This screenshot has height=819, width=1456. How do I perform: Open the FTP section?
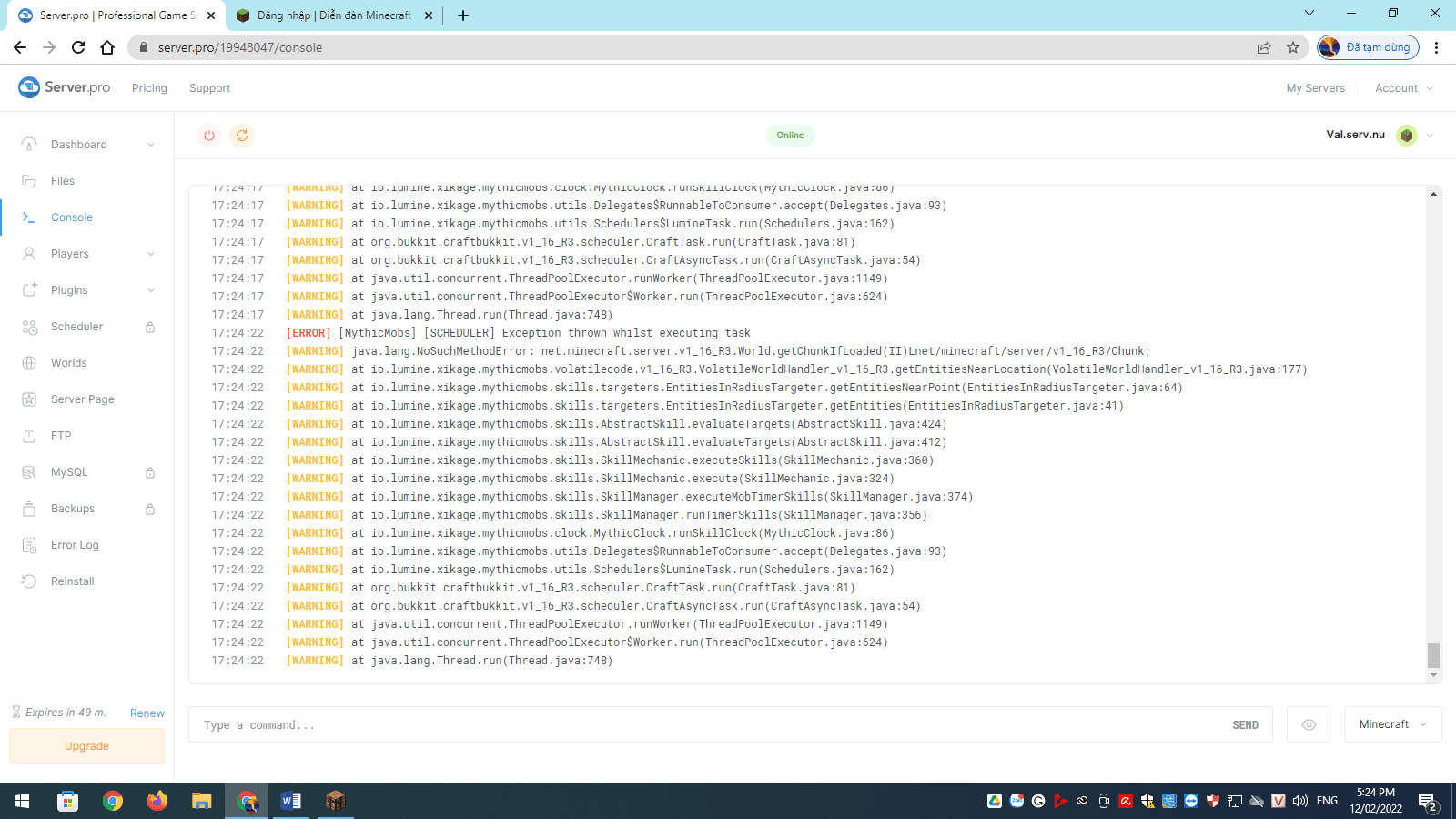coord(61,436)
